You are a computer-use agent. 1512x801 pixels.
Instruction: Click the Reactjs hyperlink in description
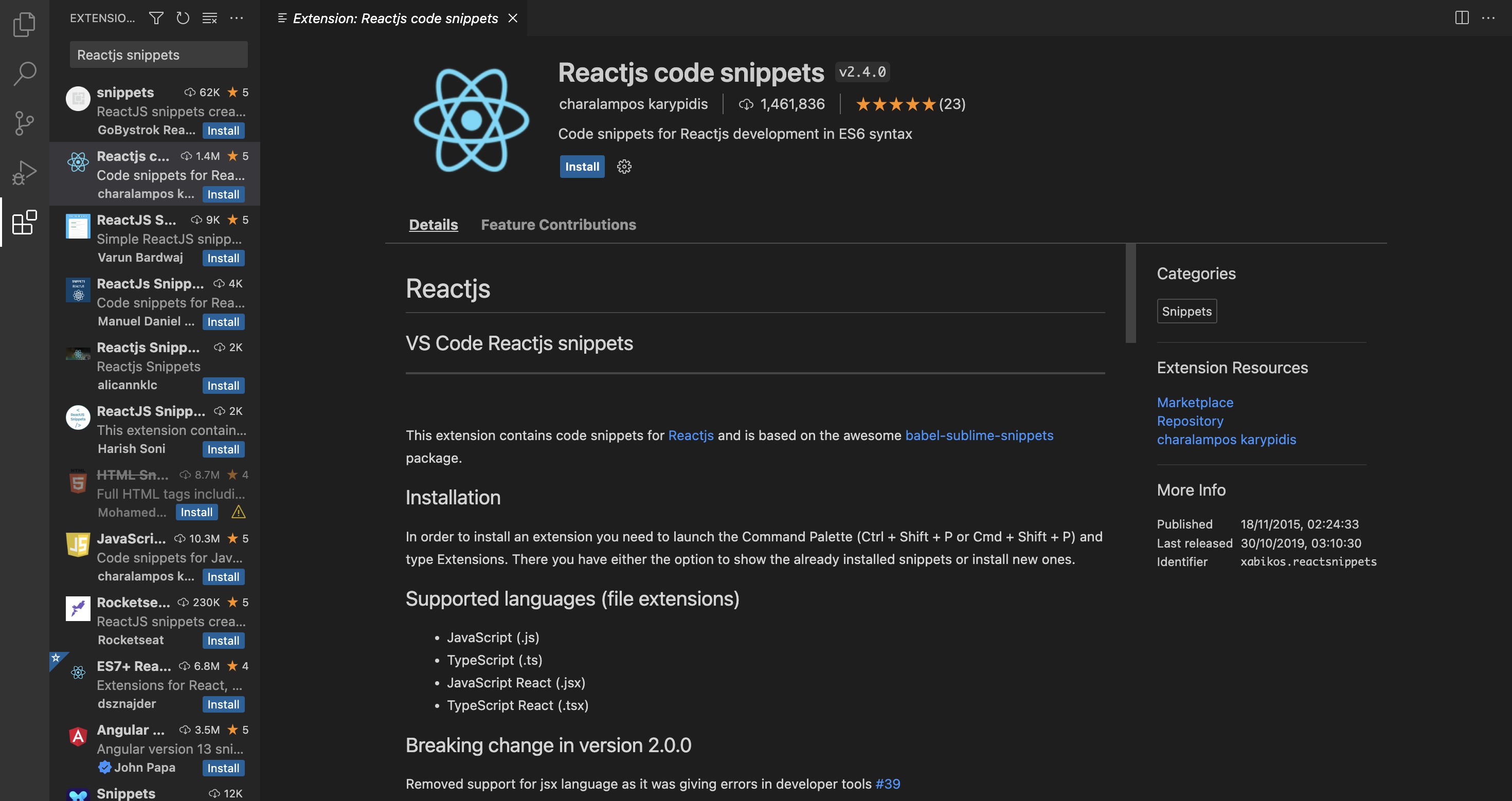(691, 436)
